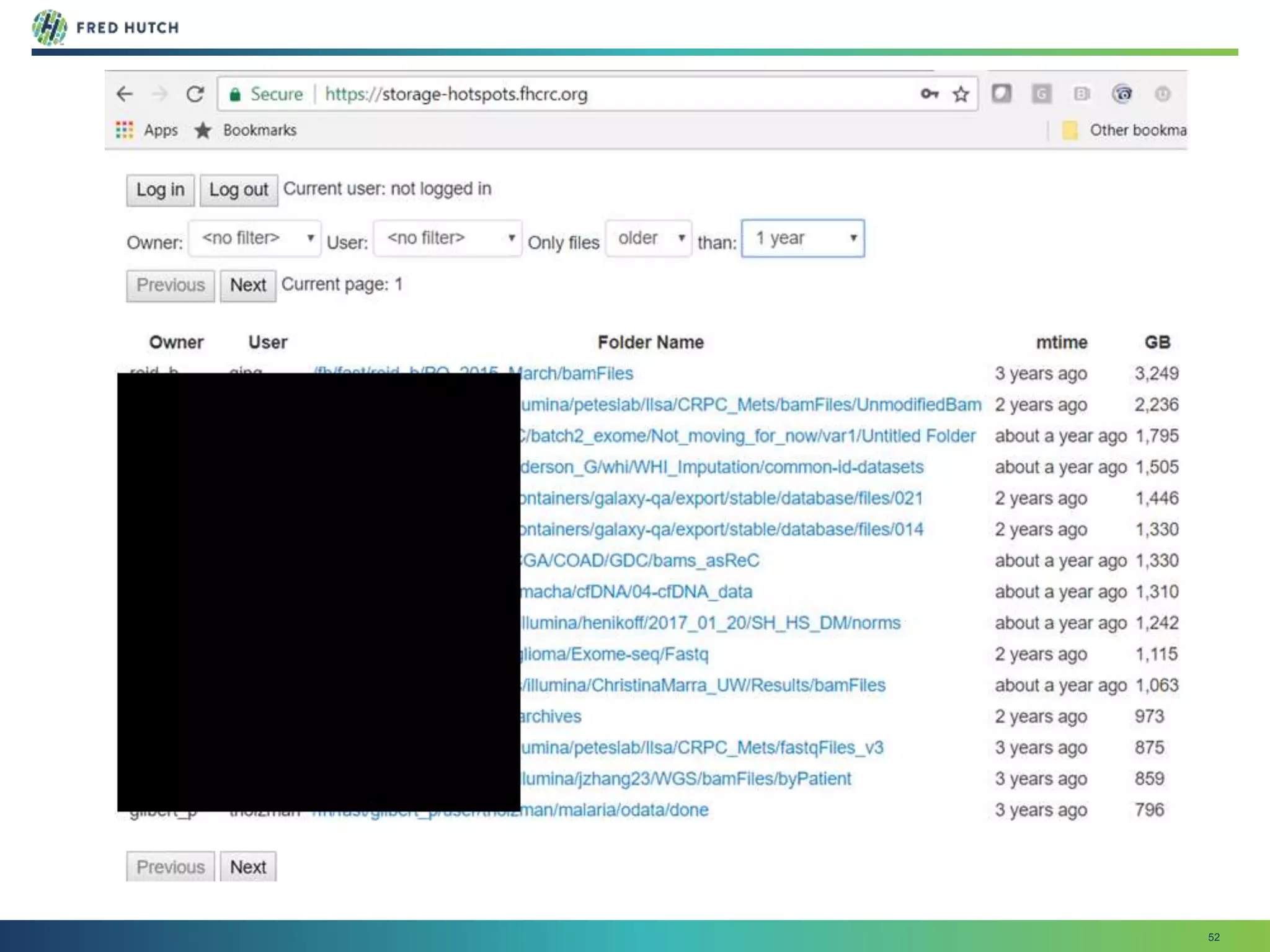Screen dimensions: 1270x952
Task: Click the browser back arrow
Action: pyautogui.click(x=125, y=94)
